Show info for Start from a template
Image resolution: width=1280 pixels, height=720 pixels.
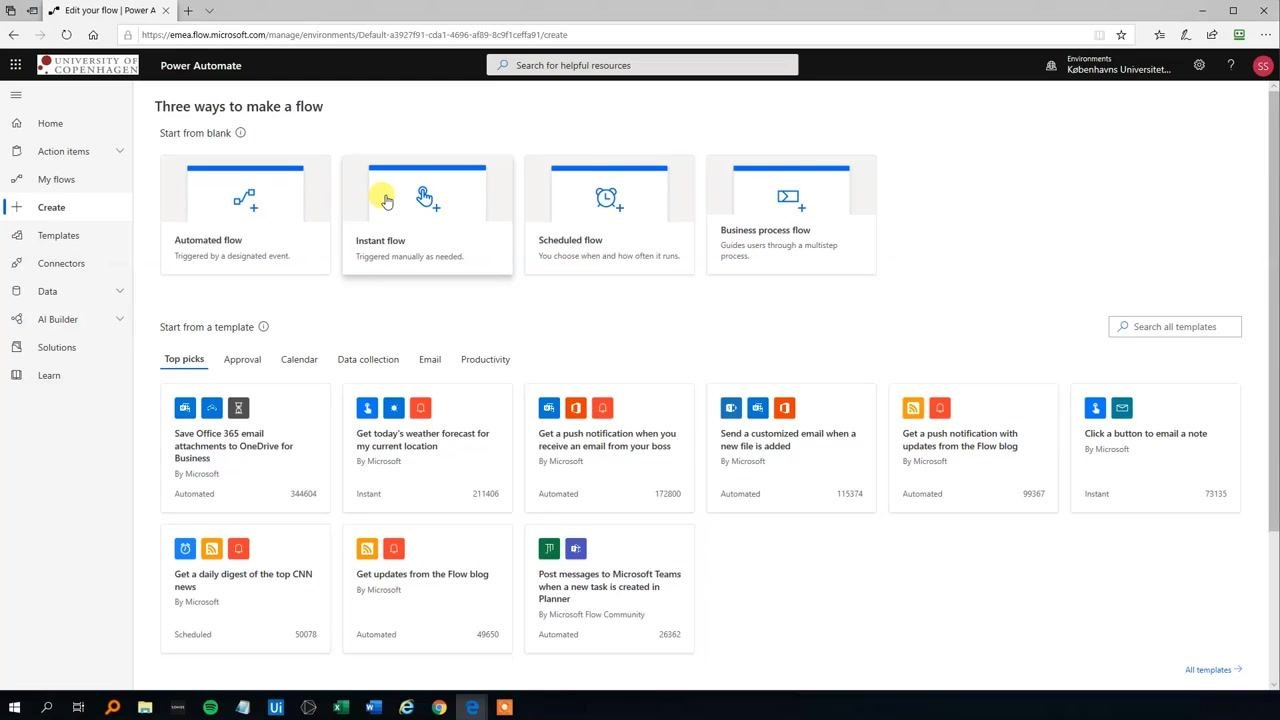click(263, 326)
